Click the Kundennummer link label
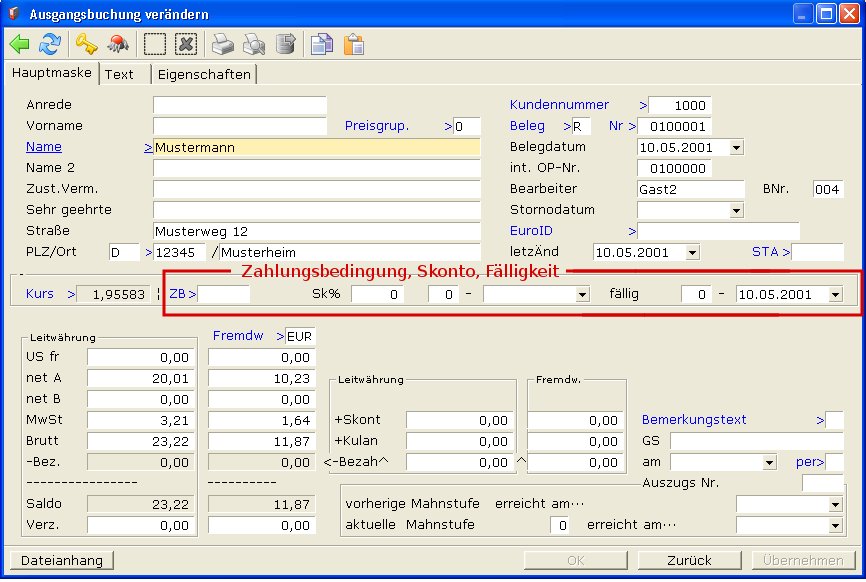Image resolution: width=866 pixels, height=582 pixels. [x=559, y=105]
